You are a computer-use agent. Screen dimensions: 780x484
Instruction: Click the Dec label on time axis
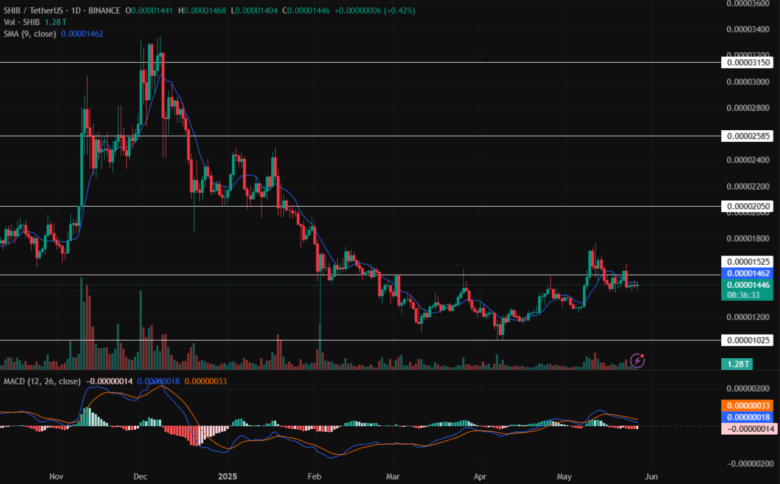click(x=140, y=477)
